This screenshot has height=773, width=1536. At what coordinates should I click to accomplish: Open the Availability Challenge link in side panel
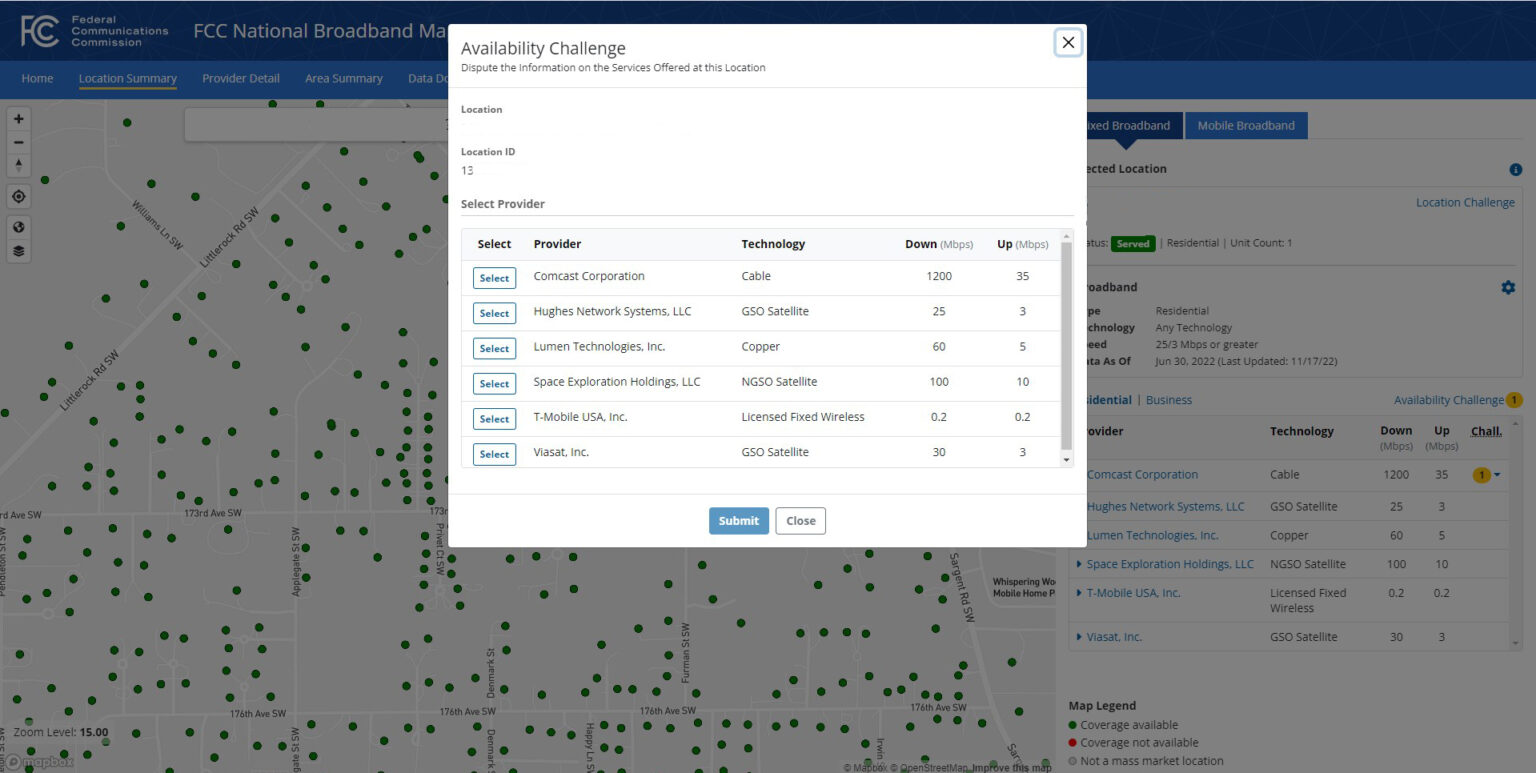(1449, 400)
